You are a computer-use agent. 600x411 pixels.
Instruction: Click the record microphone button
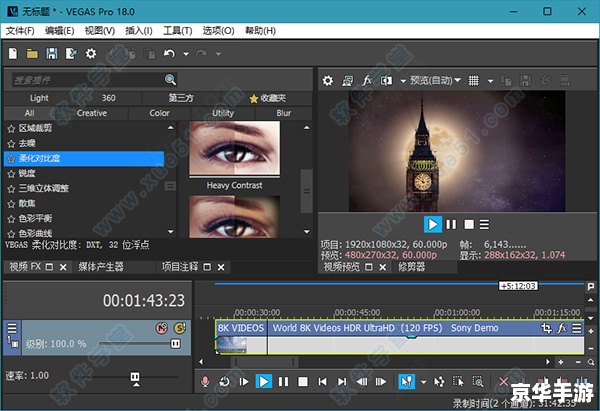click(x=205, y=382)
